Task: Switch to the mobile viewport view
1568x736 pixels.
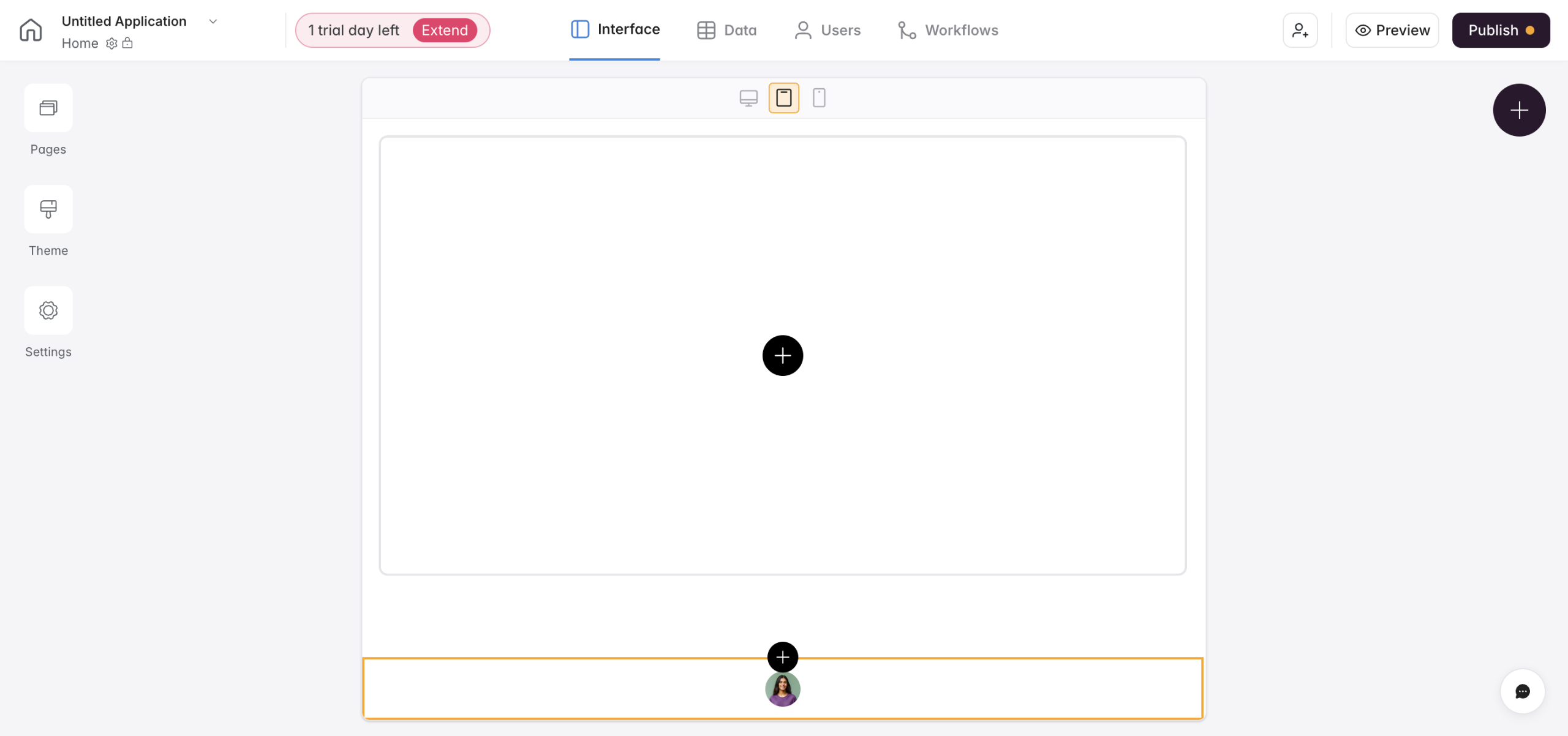Action: [x=819, y=98]
